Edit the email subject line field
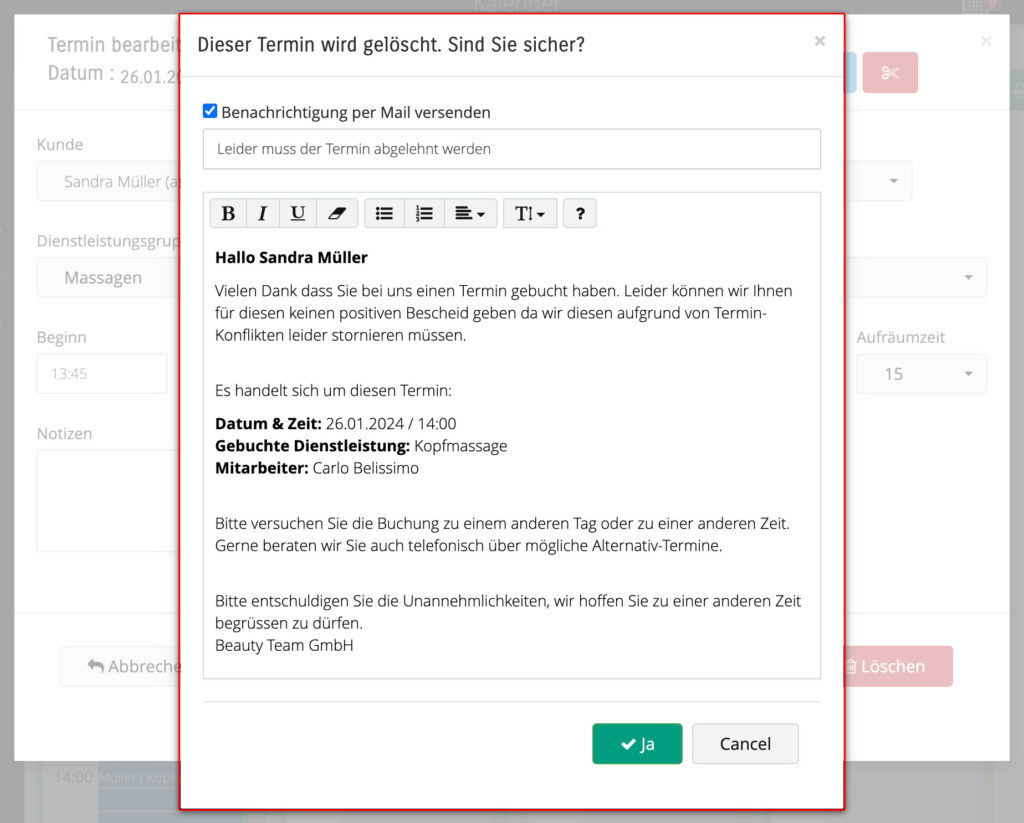1024x823 pixels. [511, 149]
